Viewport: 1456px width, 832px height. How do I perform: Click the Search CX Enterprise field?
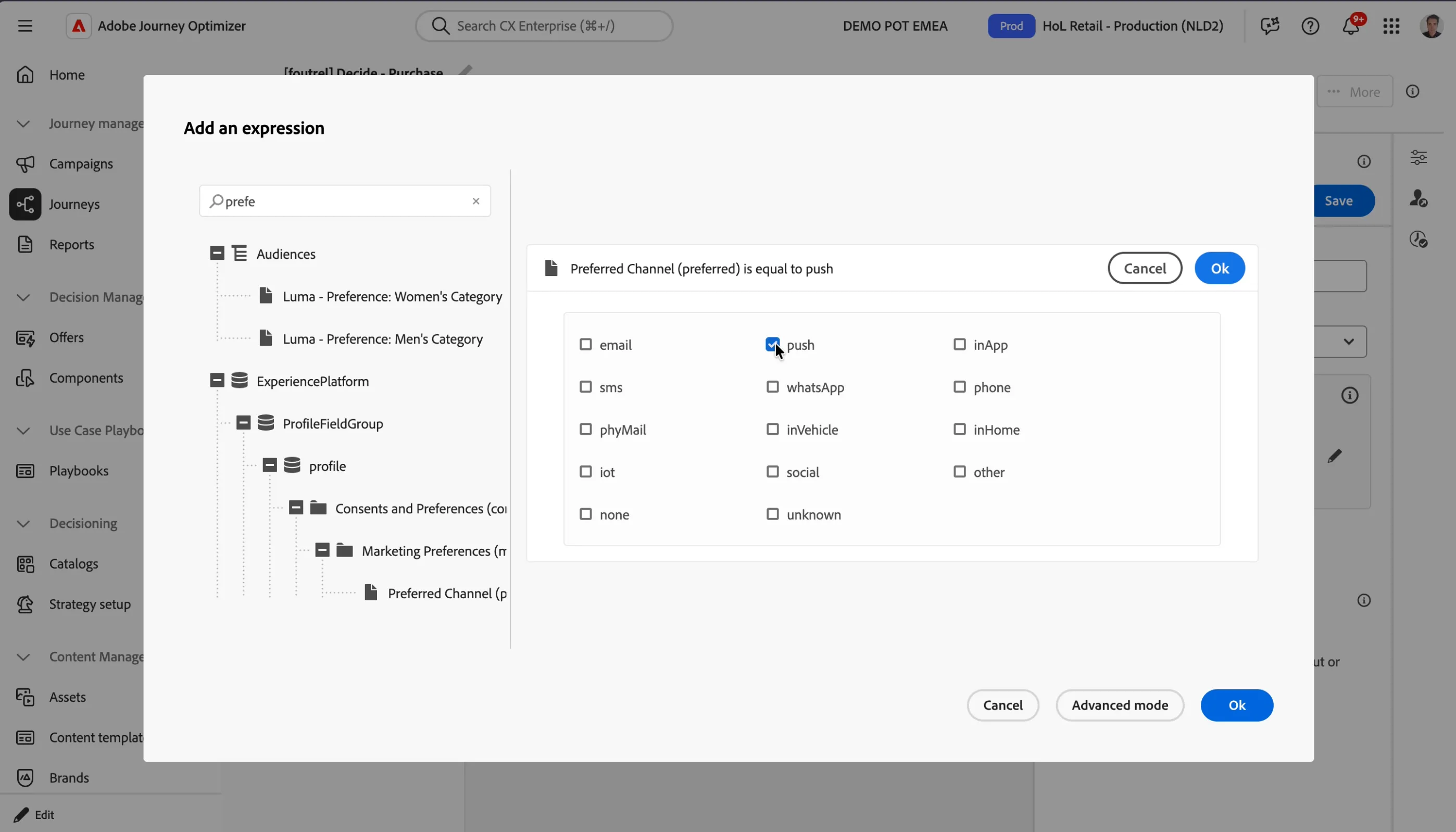pos(544,26)
